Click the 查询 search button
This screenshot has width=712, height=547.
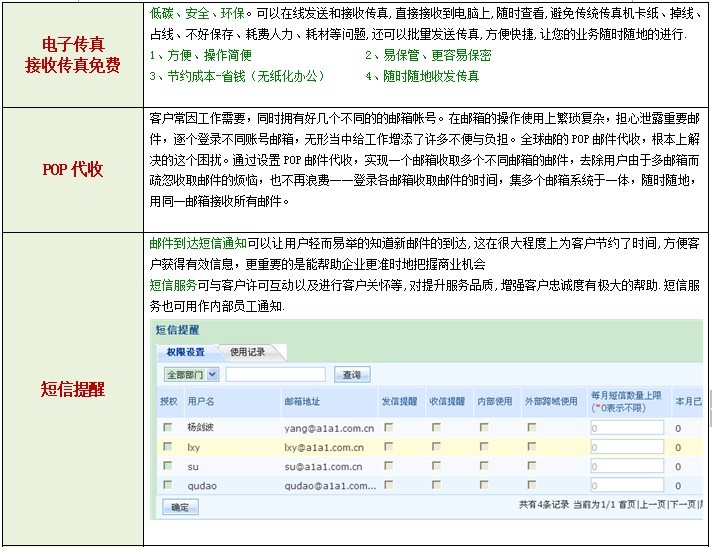[352, 375]
